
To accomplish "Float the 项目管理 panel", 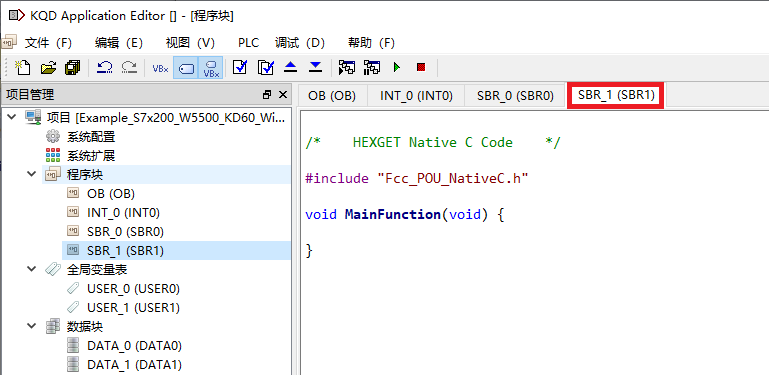I will pyautogui.click(x=267, y=95).
